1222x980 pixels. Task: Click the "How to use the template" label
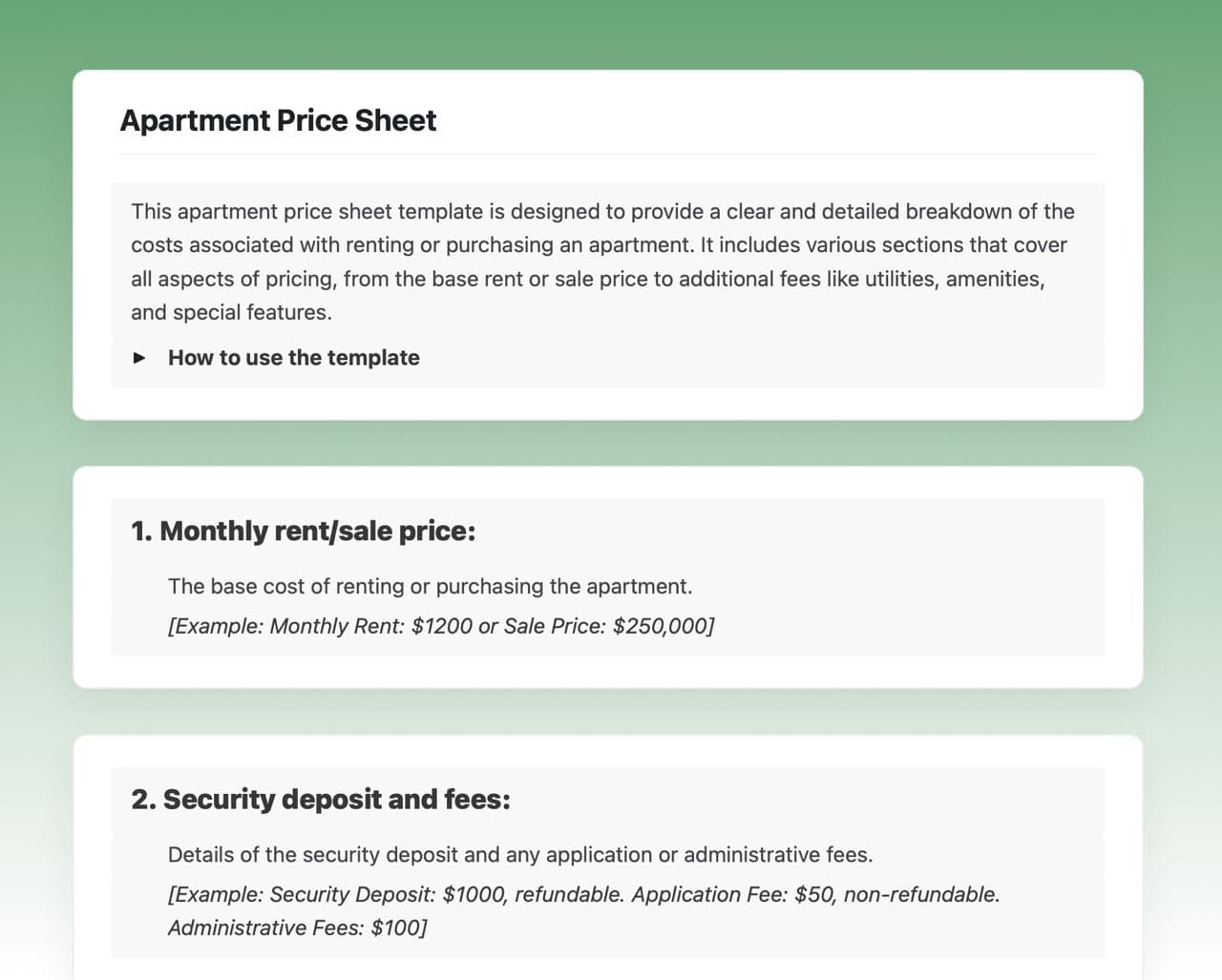pyautogui.click(x=293, y=358)
